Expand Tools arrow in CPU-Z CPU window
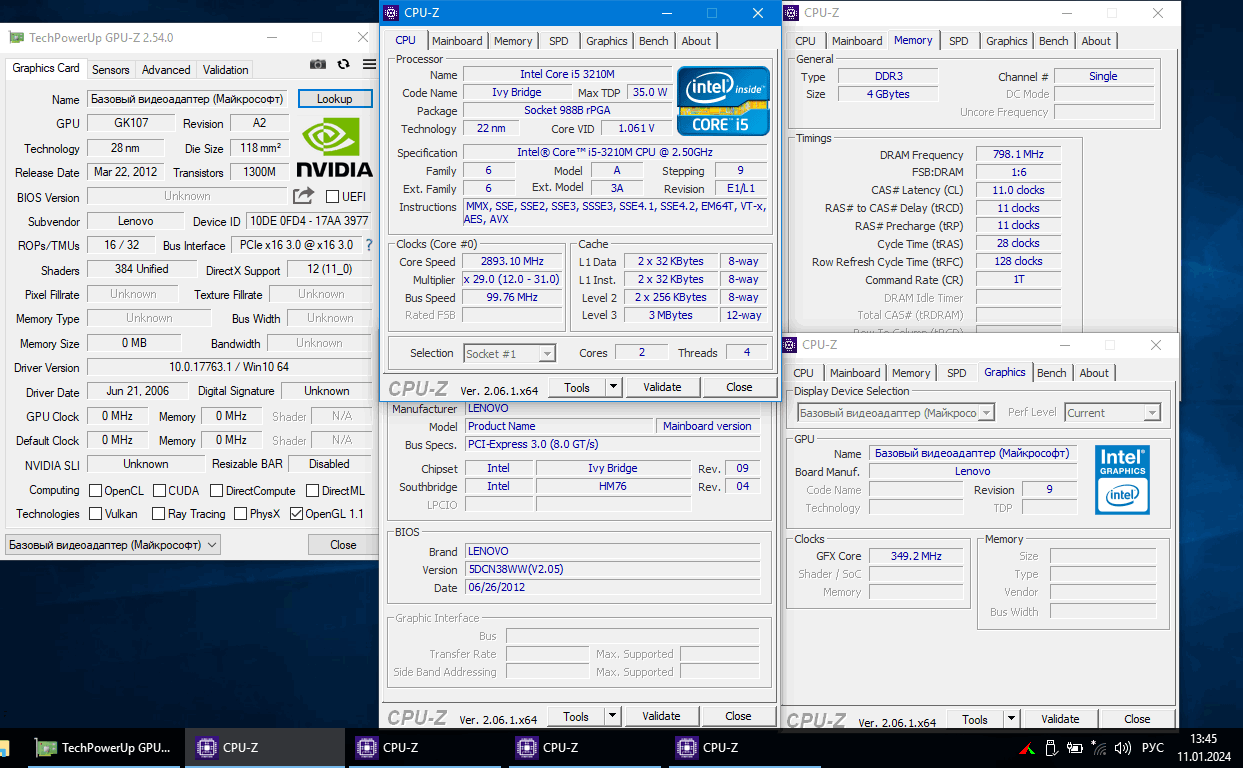 point(614,387)
